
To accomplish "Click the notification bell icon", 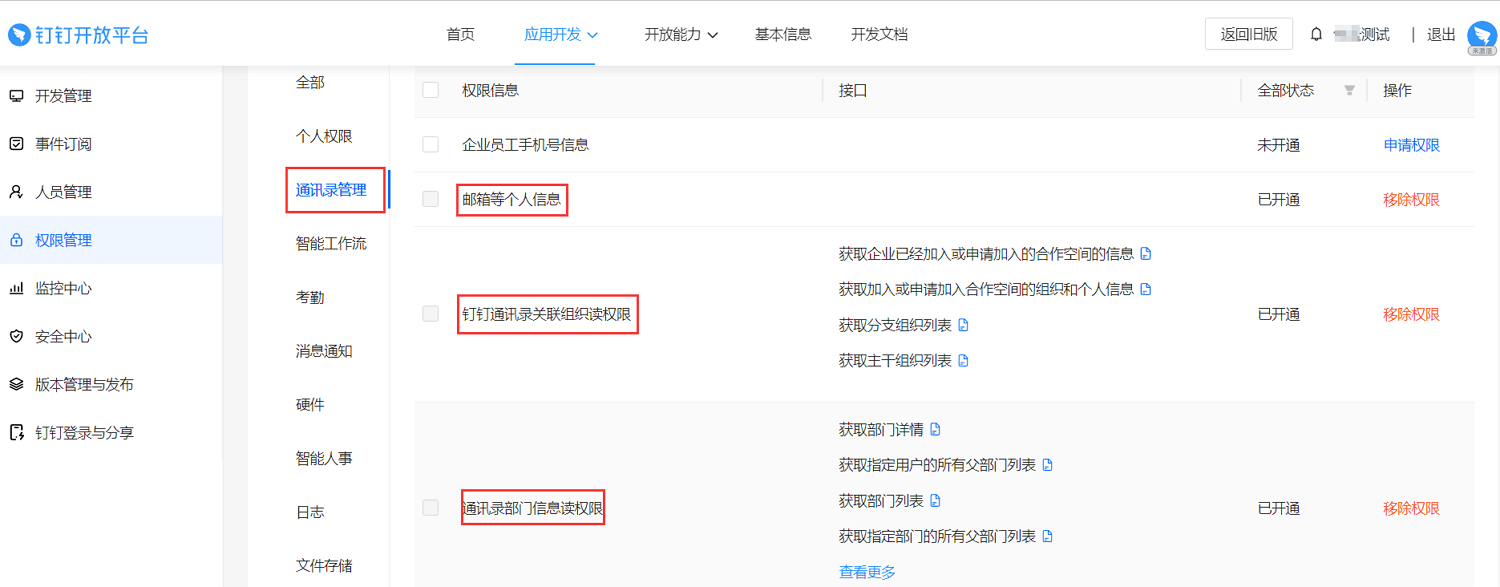I will coord(1316,34).
